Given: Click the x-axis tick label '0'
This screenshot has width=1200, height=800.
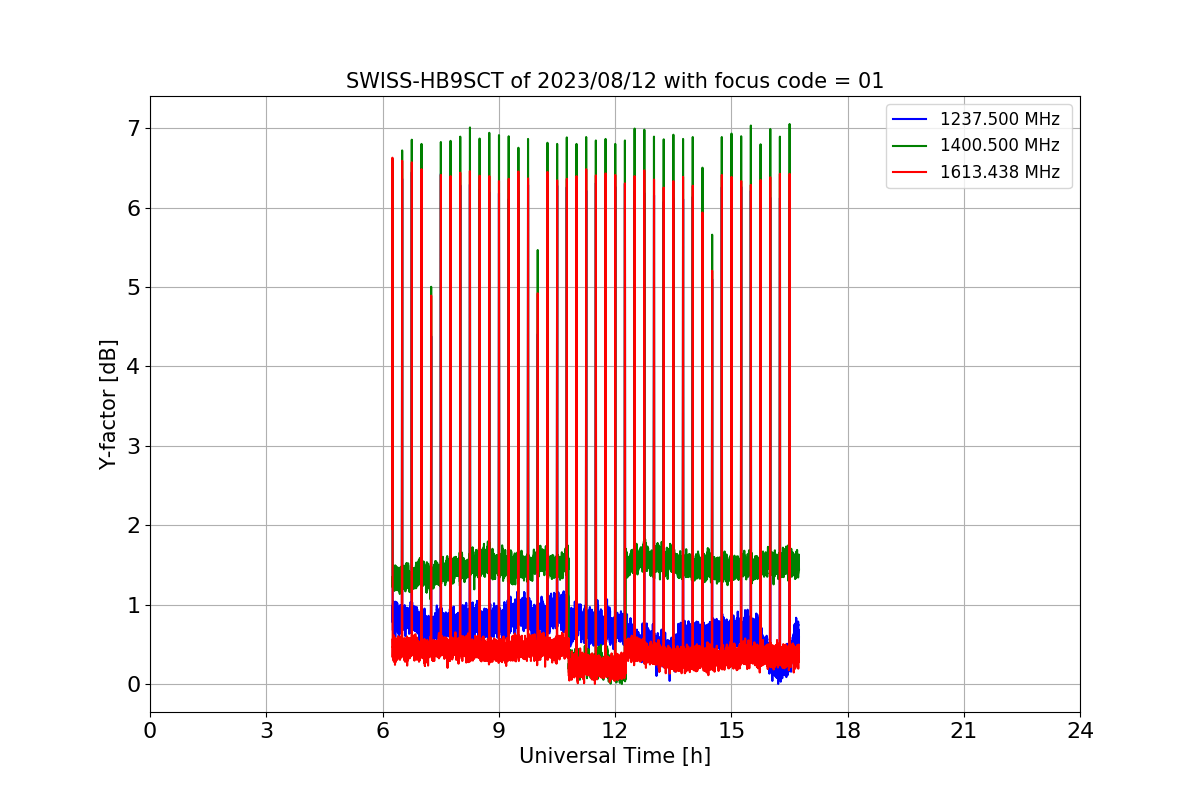Looking at the screenshot, I should (x=150, y=731).
